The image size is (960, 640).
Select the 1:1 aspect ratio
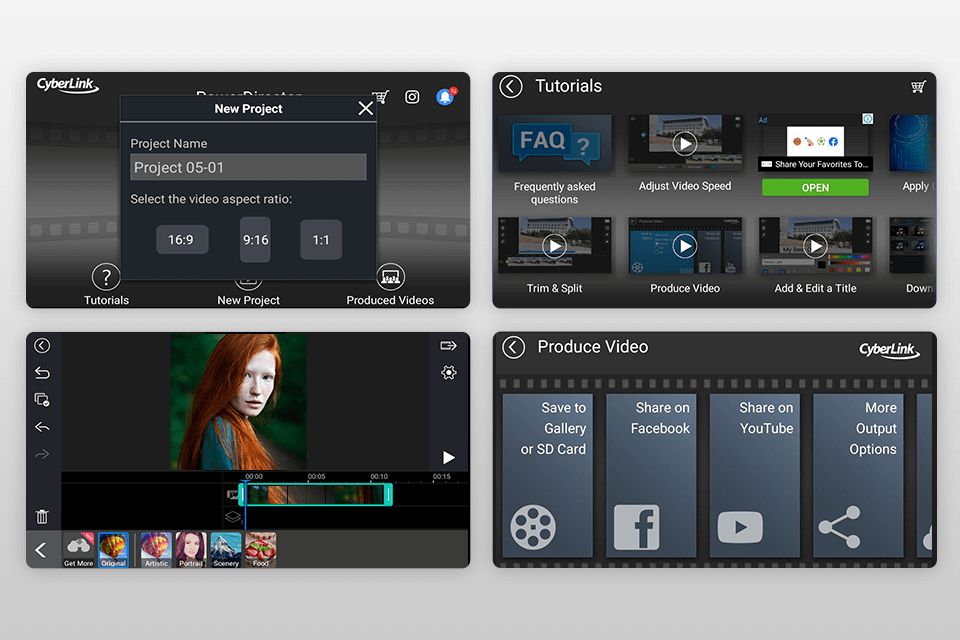pyautogui.click(x=320, y=239)
